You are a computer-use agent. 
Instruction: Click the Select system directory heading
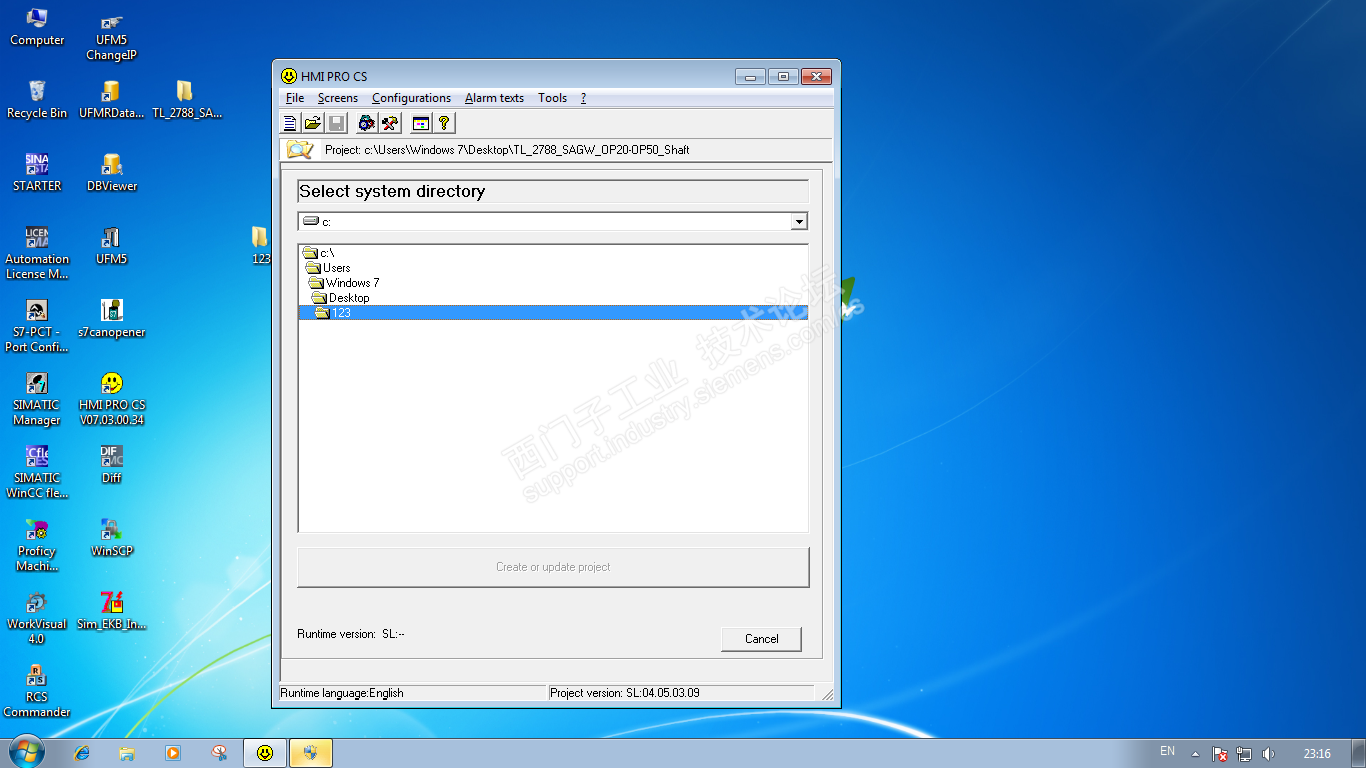392,191
